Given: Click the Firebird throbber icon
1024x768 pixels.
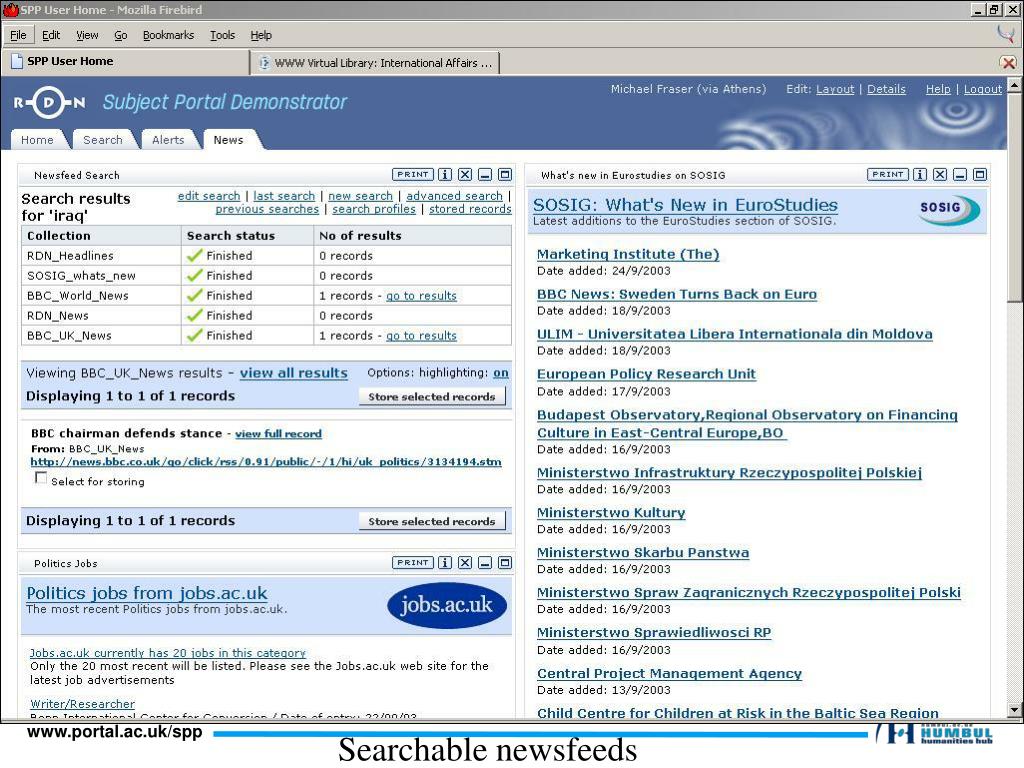Looking at the screenshot, I should point(1006,33).
